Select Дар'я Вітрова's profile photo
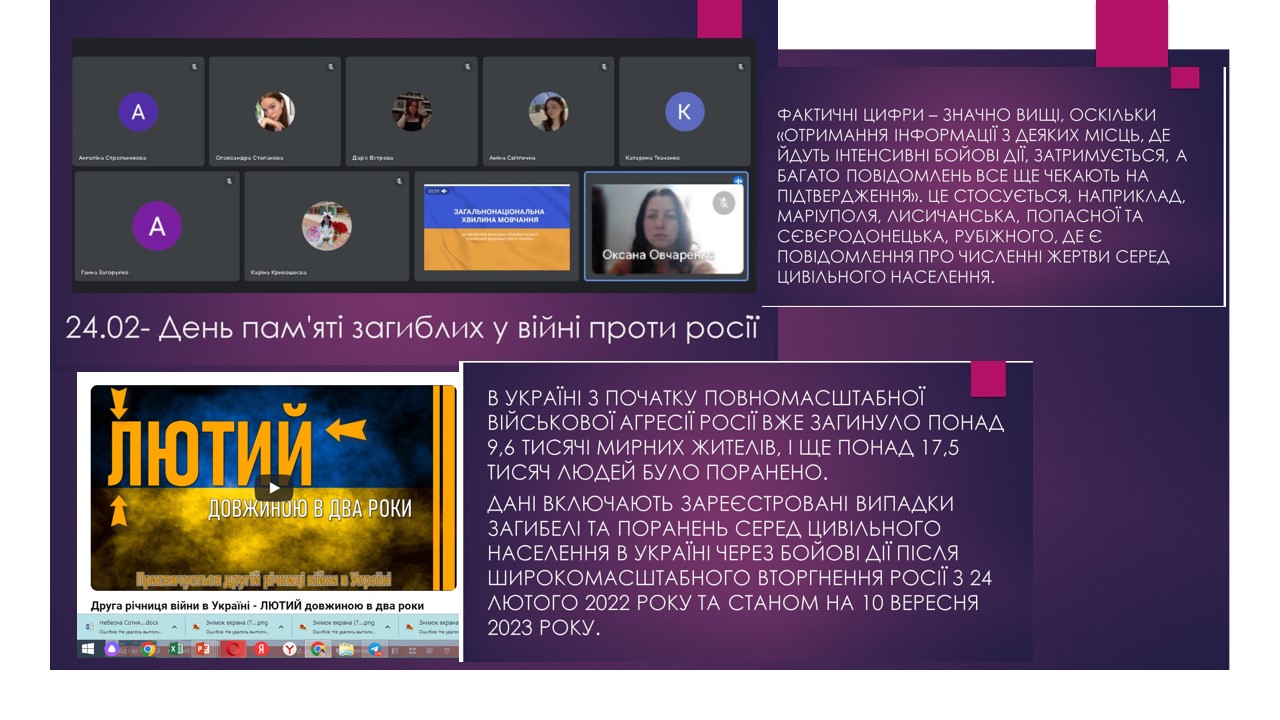 [x=411, y=112]
